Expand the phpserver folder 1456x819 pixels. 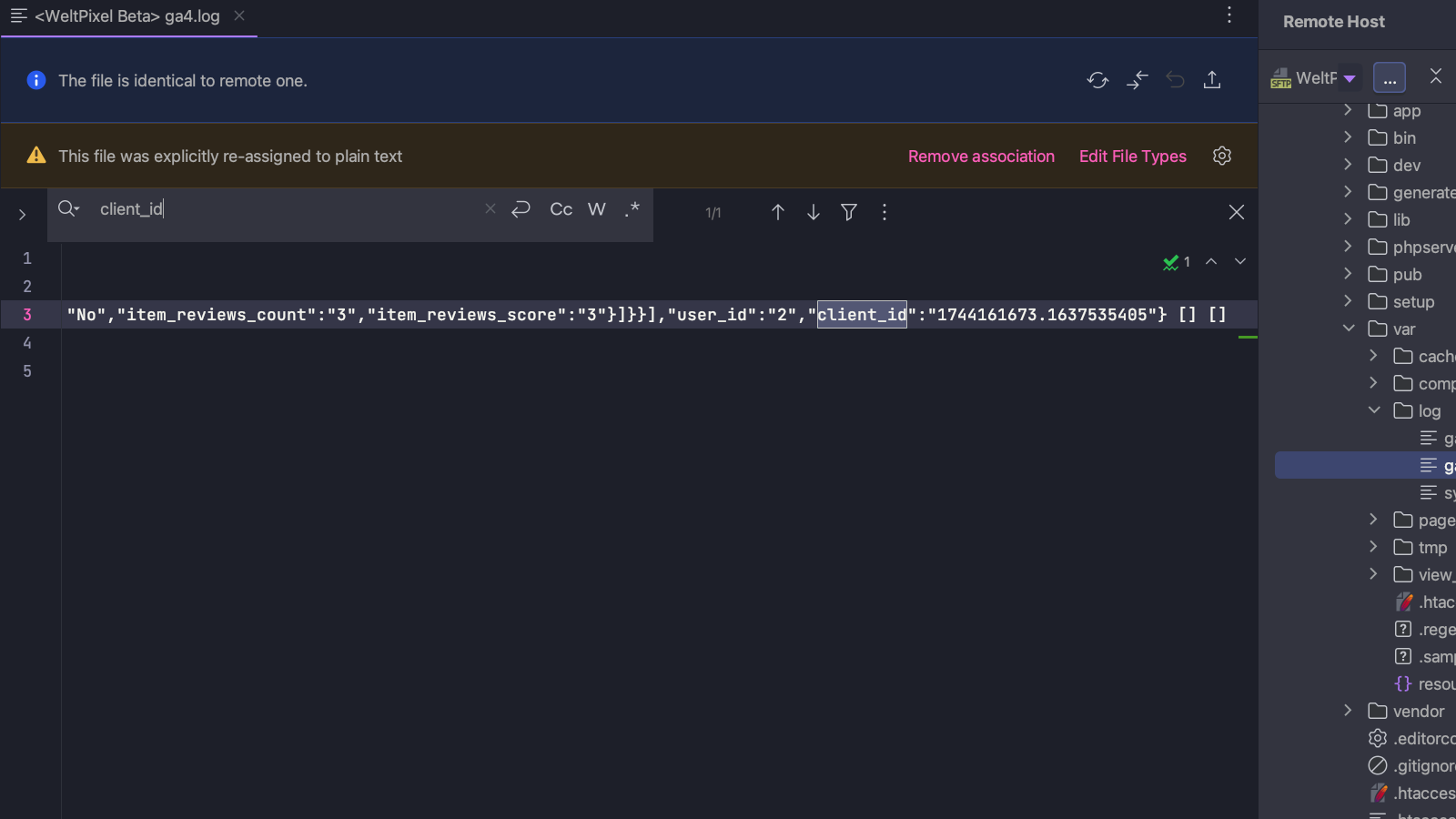pyautogui.click(x=1348, y=247)
